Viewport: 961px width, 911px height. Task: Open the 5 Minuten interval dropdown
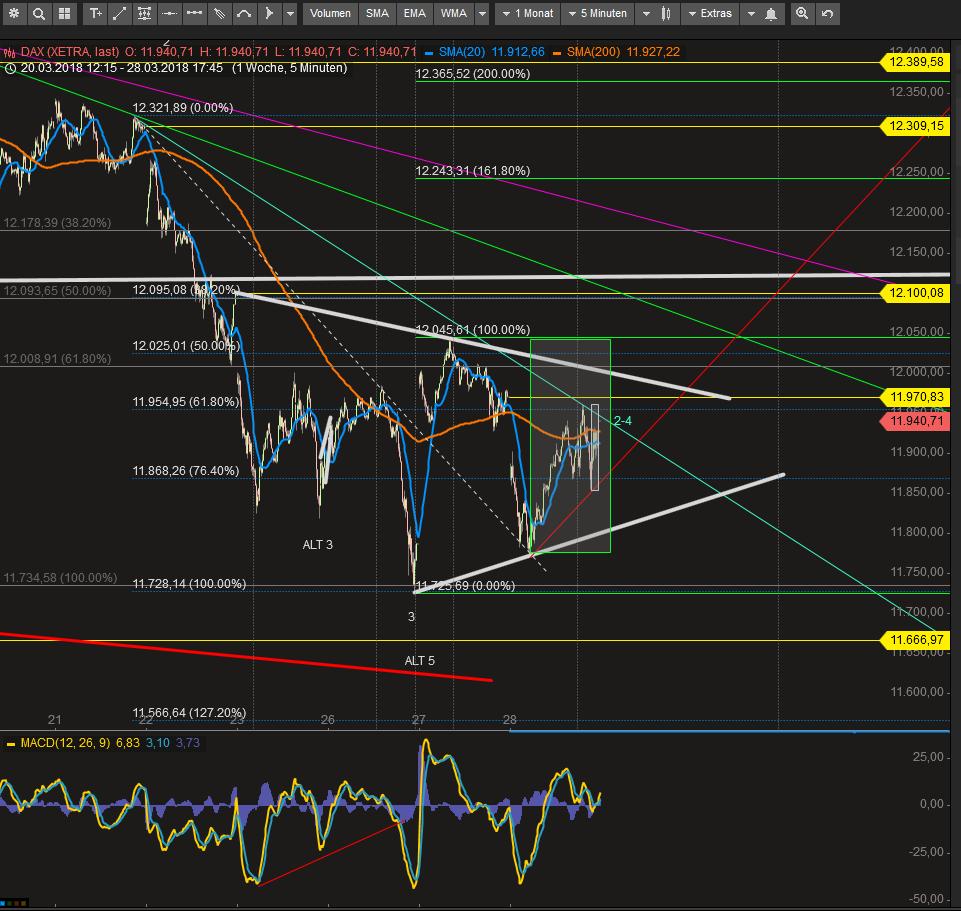click(598, 13)
